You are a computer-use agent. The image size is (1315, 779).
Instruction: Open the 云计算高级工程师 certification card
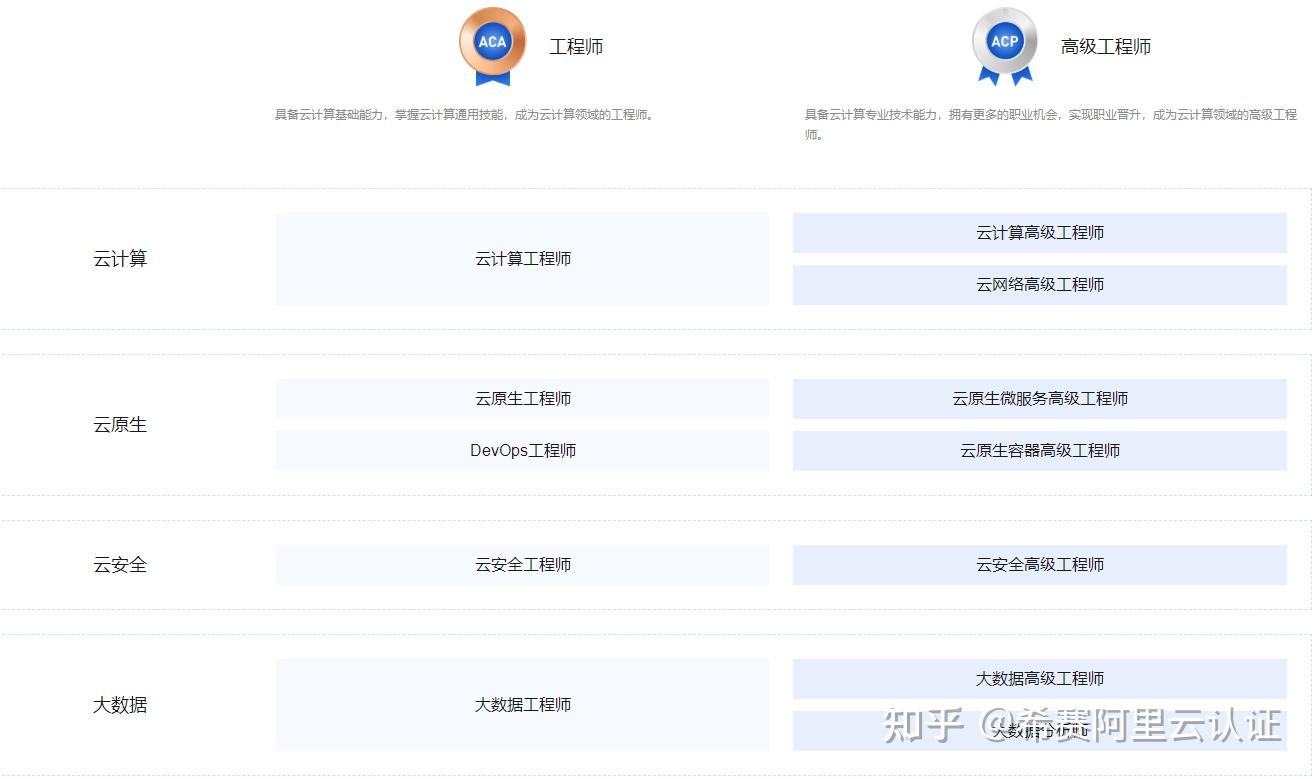coord(1040,232)
